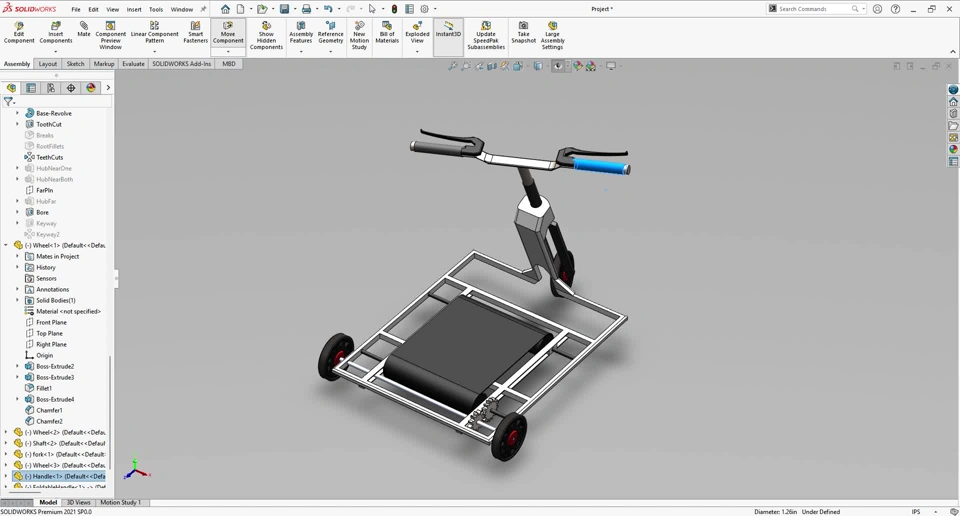
Task: Expand more FeatureManager tabs arrow
Action: click(108, 88)
